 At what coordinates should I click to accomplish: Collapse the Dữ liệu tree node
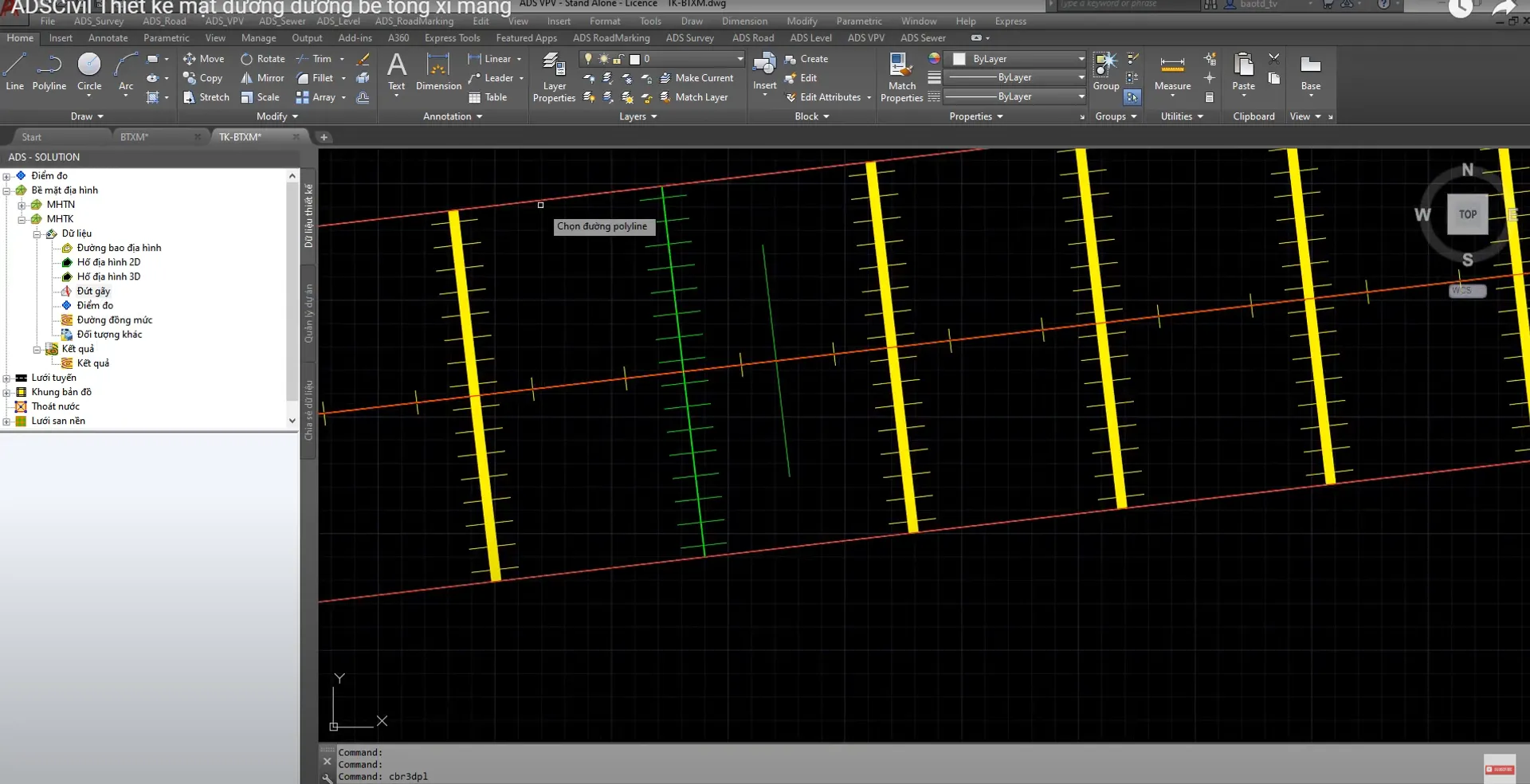37,234
